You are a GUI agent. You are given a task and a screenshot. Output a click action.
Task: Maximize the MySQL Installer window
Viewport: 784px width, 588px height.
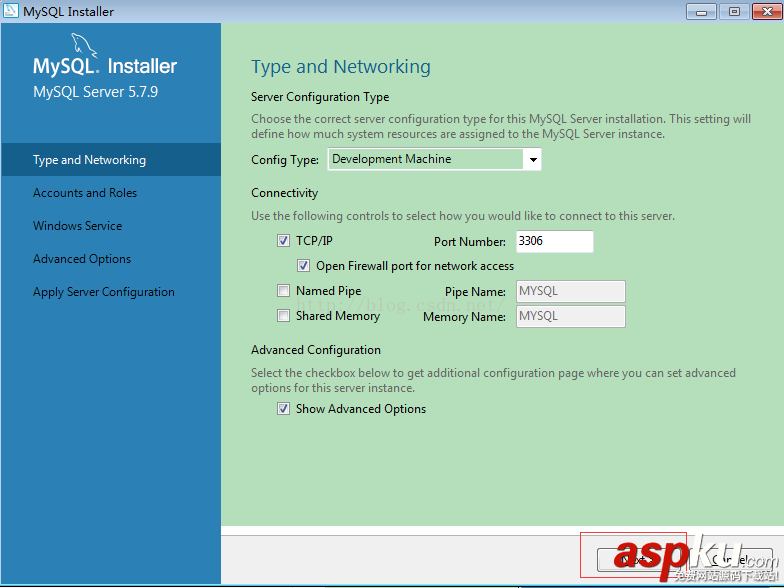(x=734, y=12)
